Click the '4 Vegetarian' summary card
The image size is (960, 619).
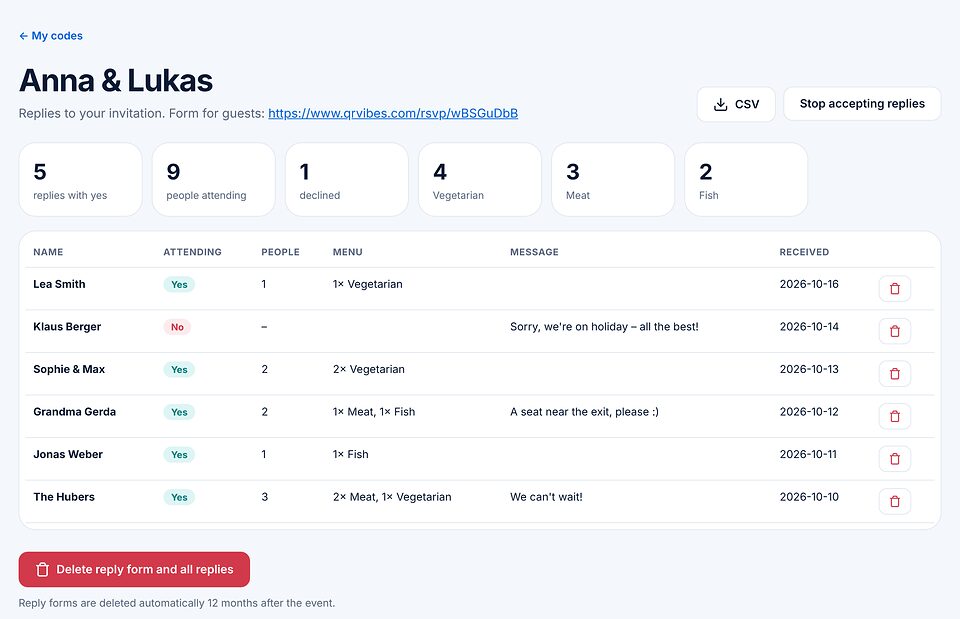click(480, 179)
